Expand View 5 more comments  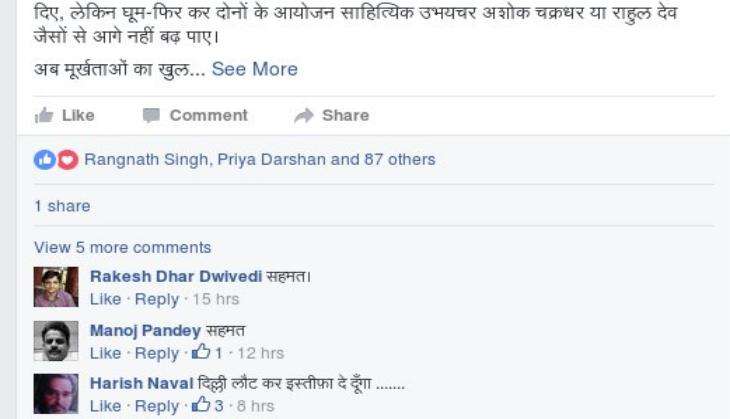click(122, 248)
